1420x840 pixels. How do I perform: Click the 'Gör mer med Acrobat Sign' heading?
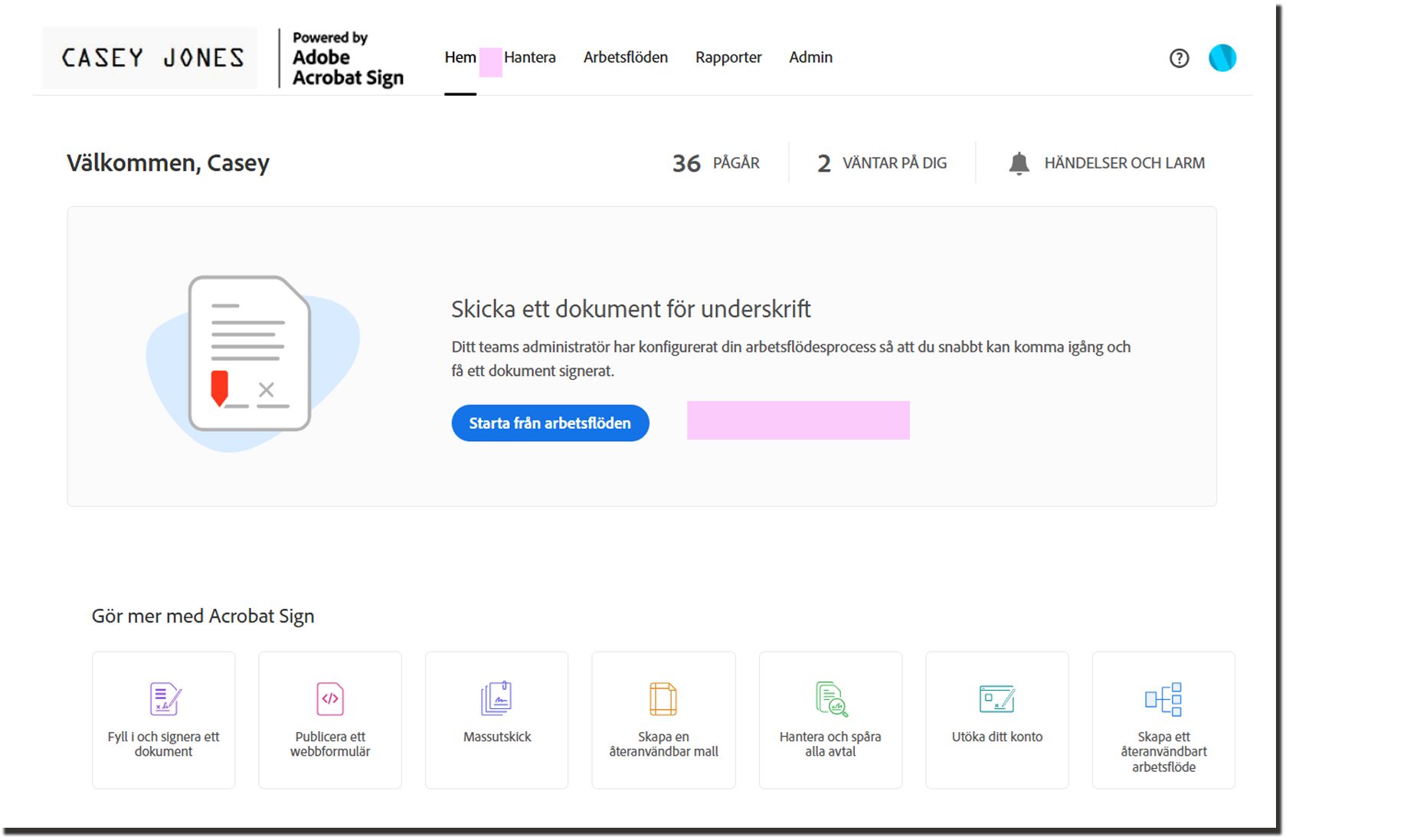[x=203, y=616]
